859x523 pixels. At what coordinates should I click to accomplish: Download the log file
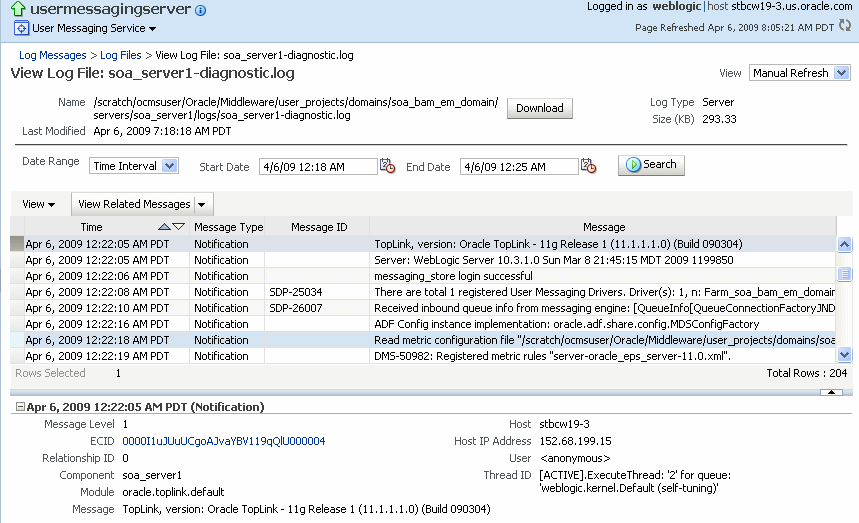click(x=540, y=108)
